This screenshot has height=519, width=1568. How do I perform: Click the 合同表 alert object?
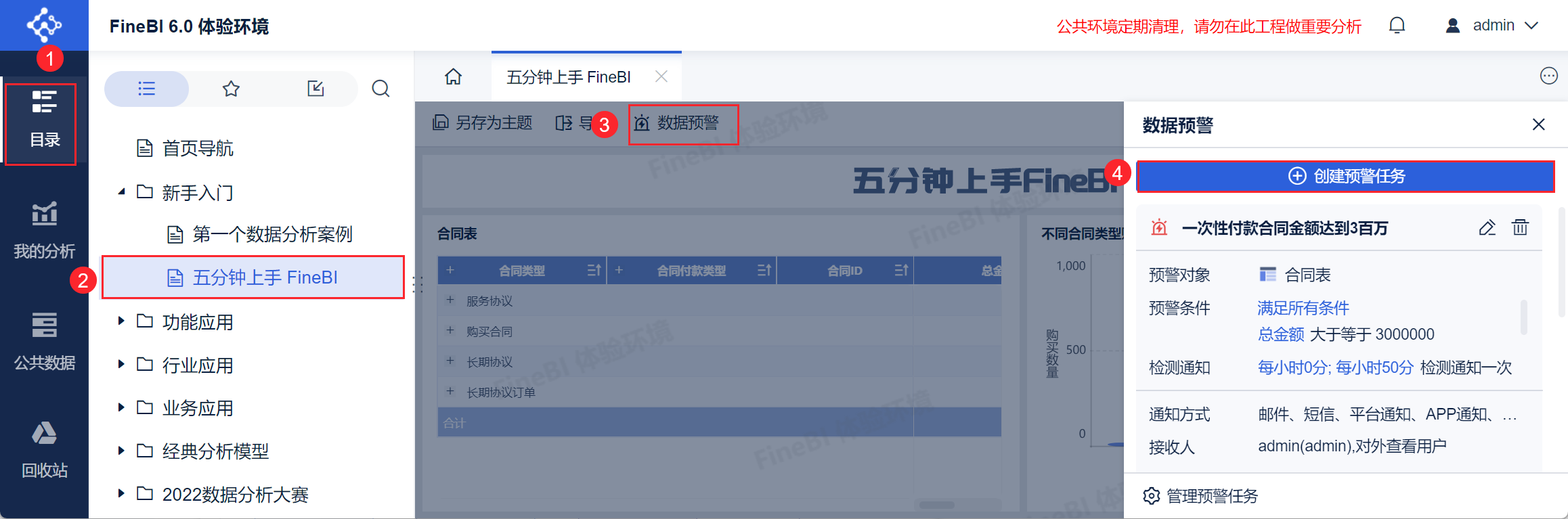pos(1294,275)
